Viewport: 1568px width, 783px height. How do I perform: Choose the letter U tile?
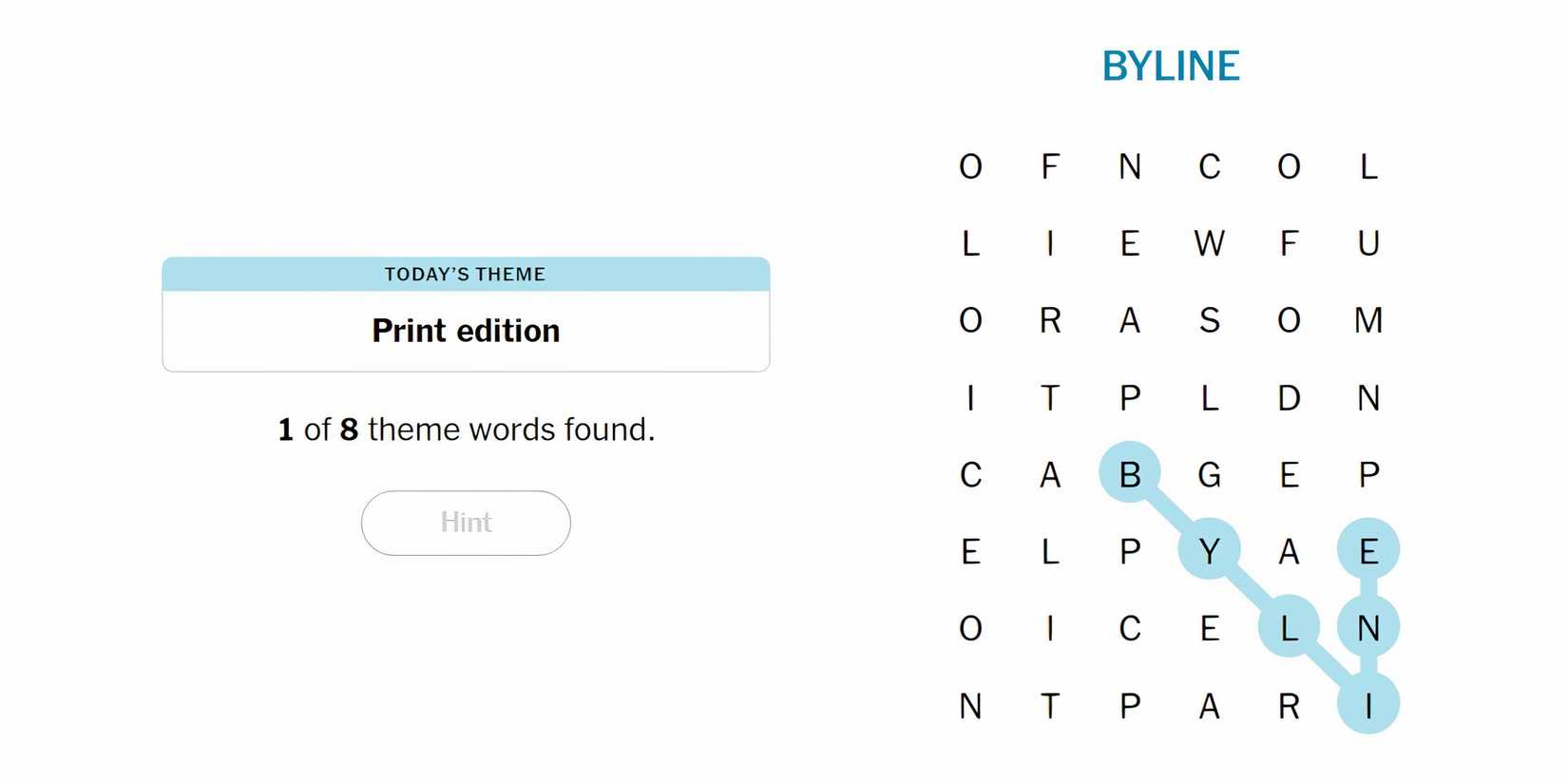click(x=1368, y=244)
